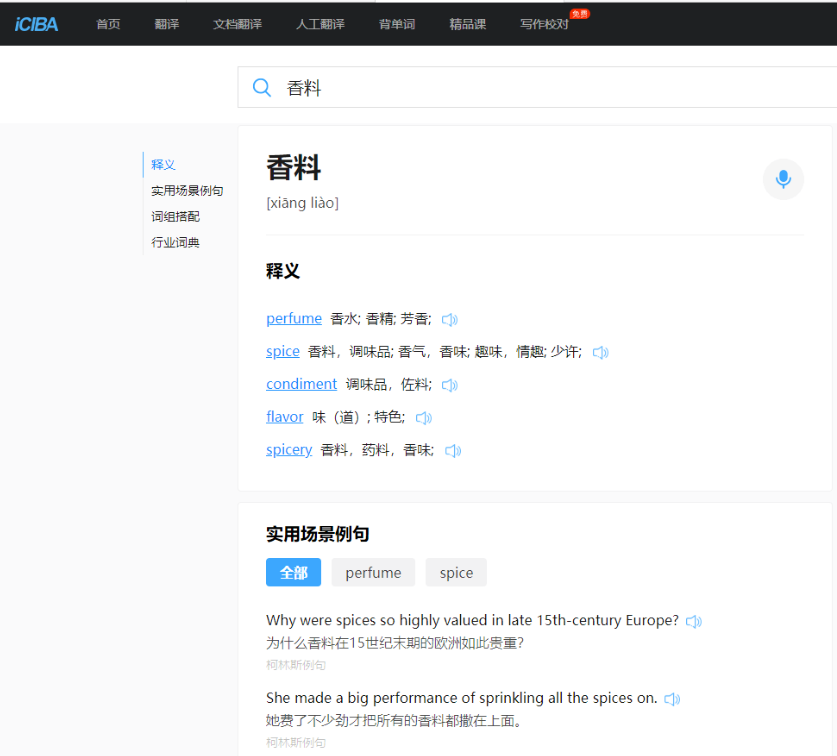Open the spicery word link
Image resolution: width=837 pixels, height=756 pixels.
click(289, 450)
